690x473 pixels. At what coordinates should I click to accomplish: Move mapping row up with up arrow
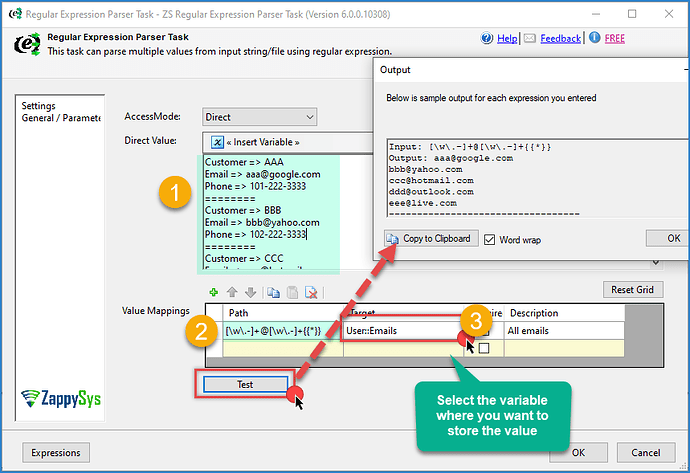point(232,292)
